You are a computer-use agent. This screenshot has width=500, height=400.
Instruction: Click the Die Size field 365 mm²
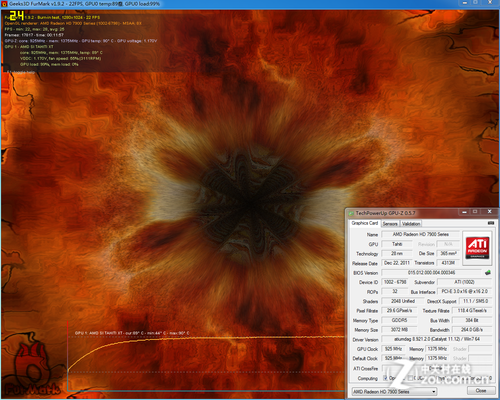pos(448,253)
